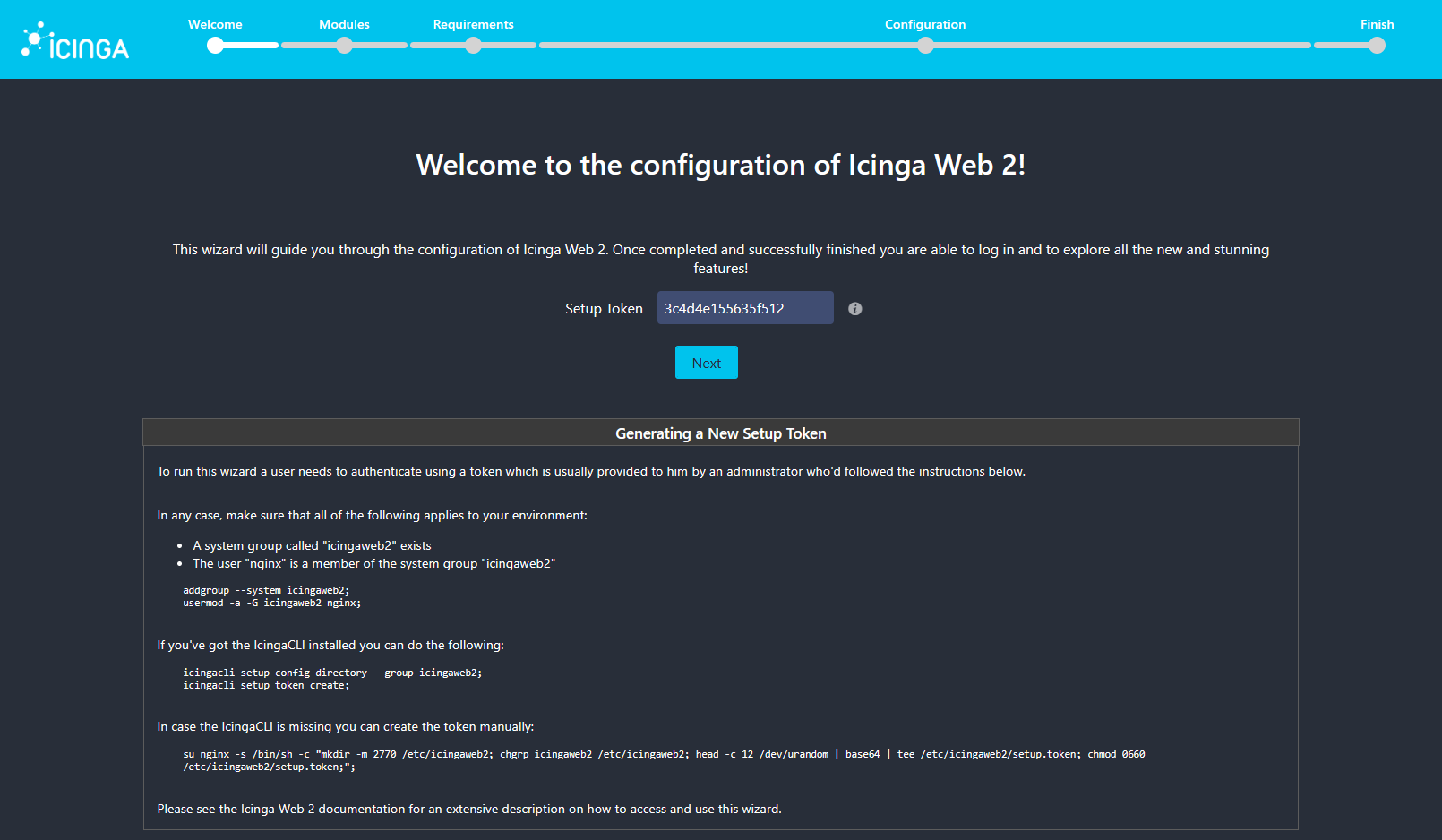Open the Modules wizard step label
The height and width of the screenshot is (840, 1442).
pos(344,24)
